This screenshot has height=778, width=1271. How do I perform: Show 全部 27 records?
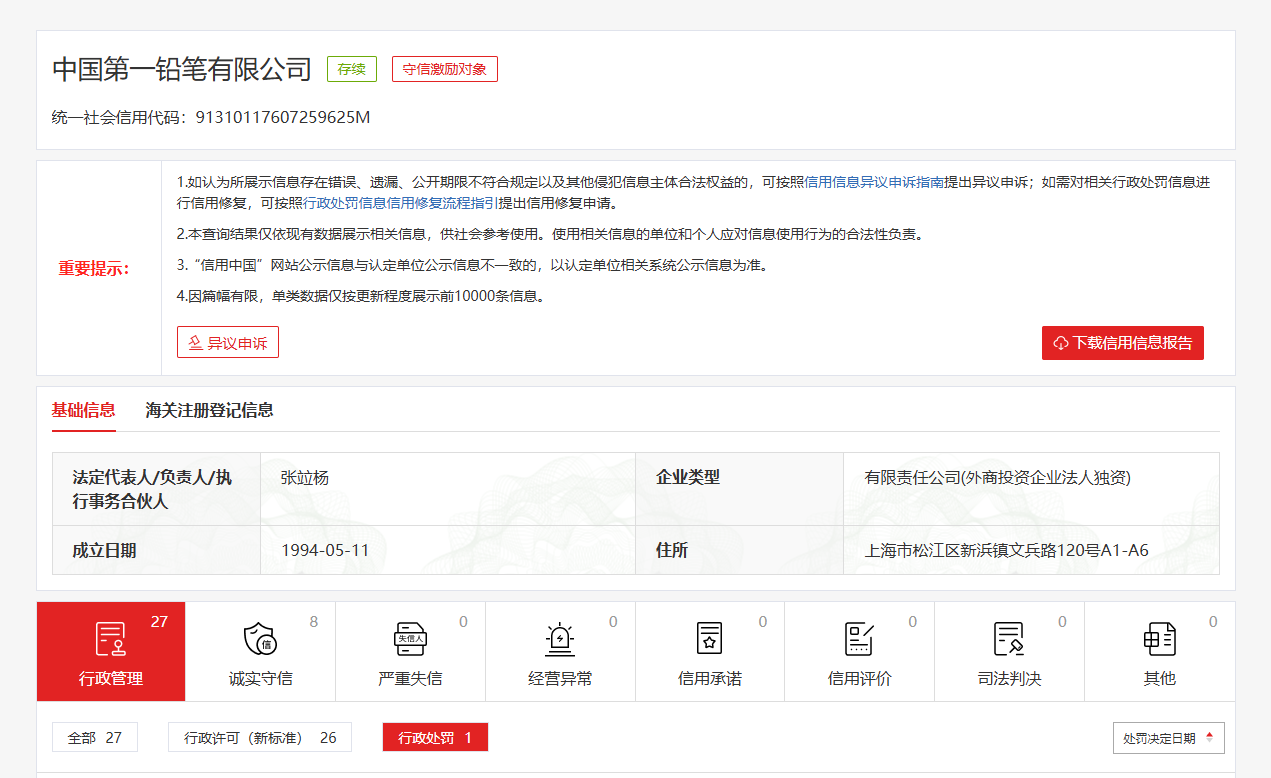click(95, 738)
